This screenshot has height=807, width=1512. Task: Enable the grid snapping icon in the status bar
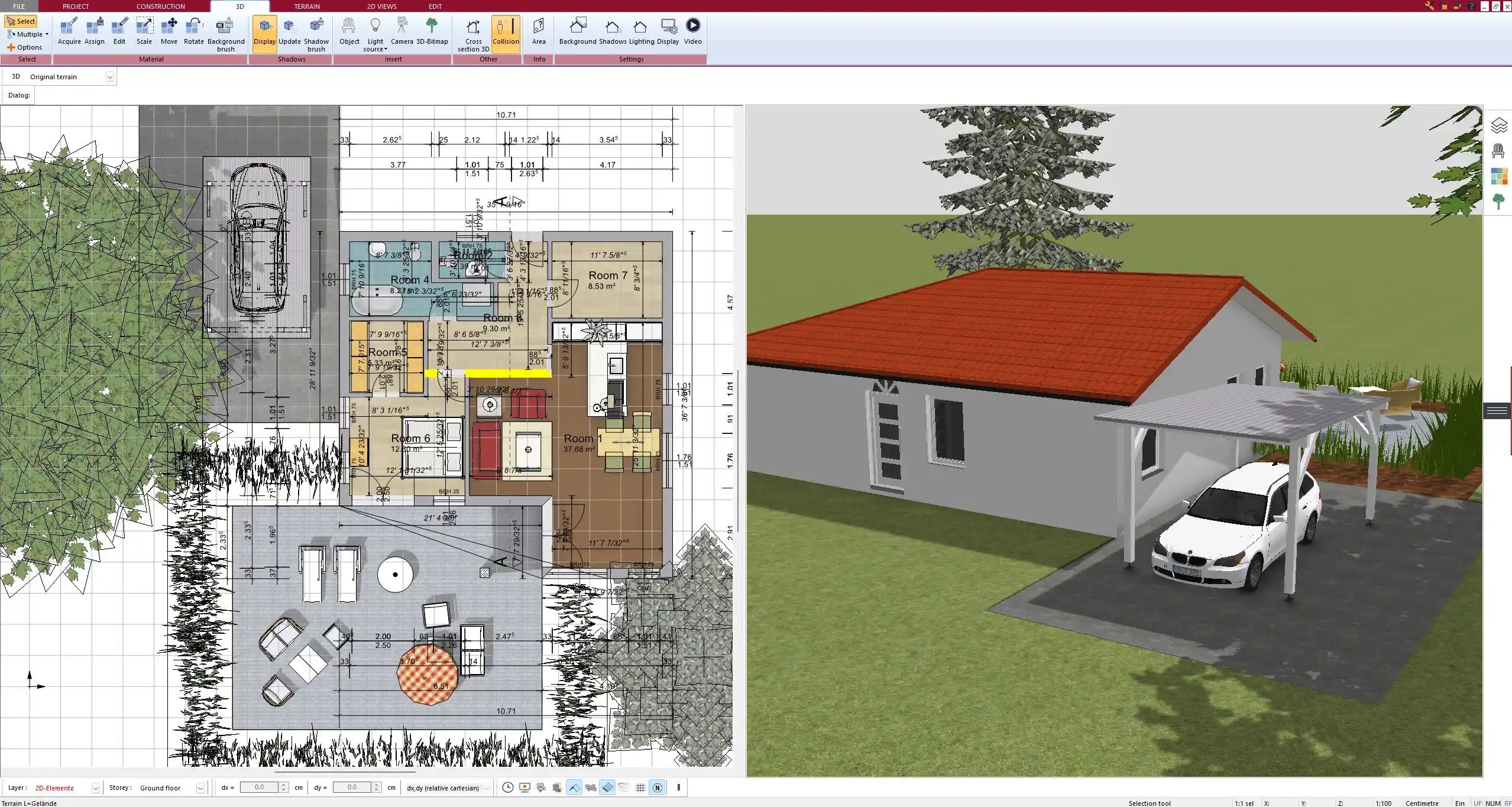pos(640,787)
